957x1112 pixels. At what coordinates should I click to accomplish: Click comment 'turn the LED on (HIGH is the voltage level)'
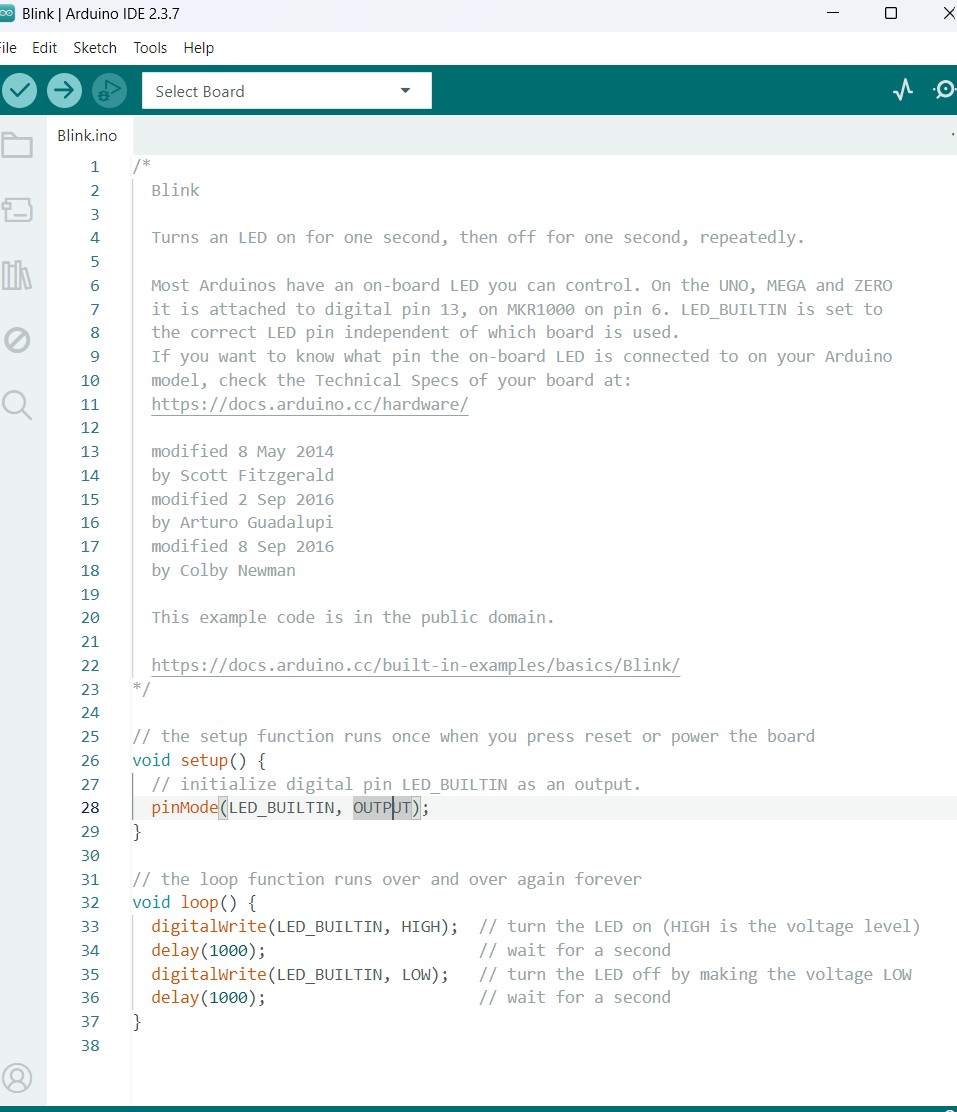714,926
